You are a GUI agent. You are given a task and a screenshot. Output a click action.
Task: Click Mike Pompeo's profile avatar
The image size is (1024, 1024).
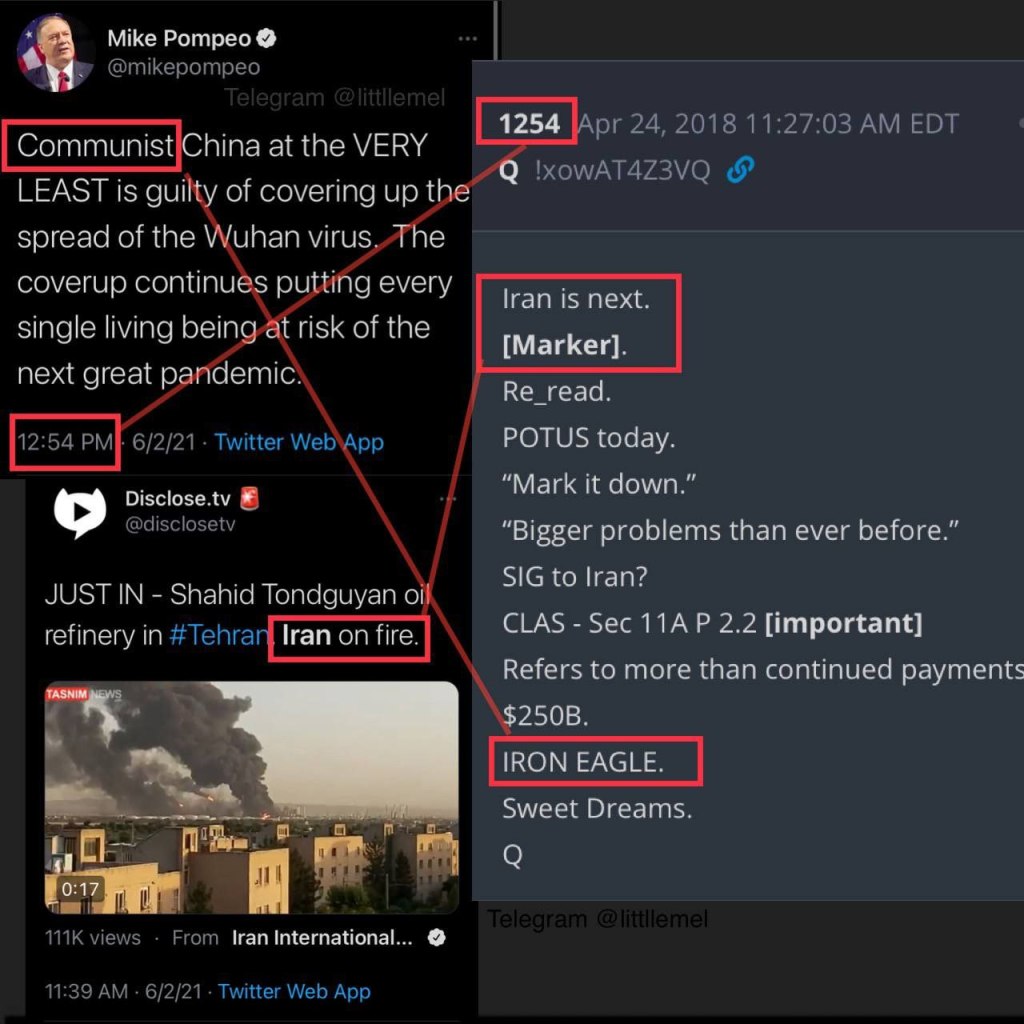57,53
